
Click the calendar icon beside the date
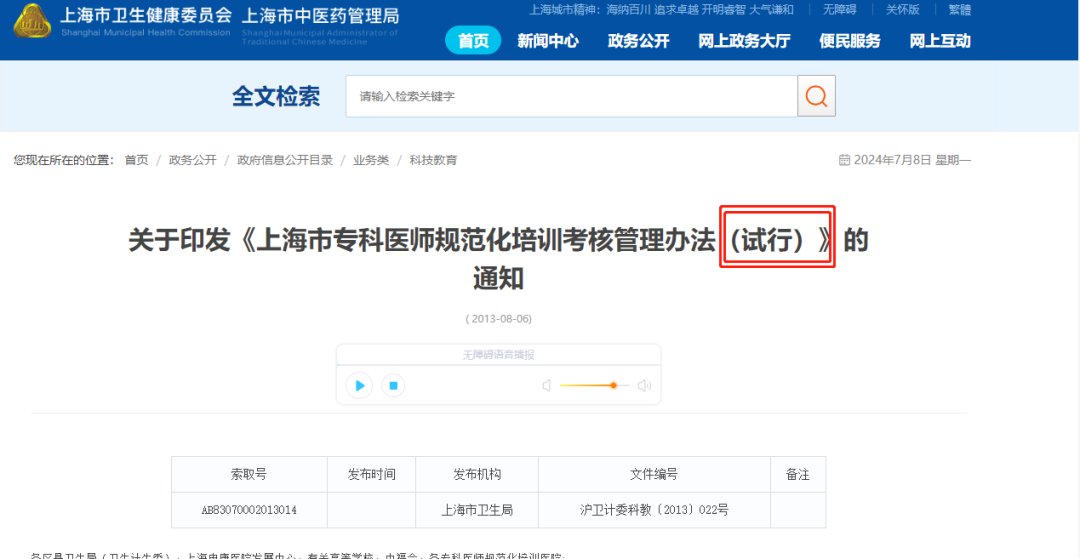point(844,160)
